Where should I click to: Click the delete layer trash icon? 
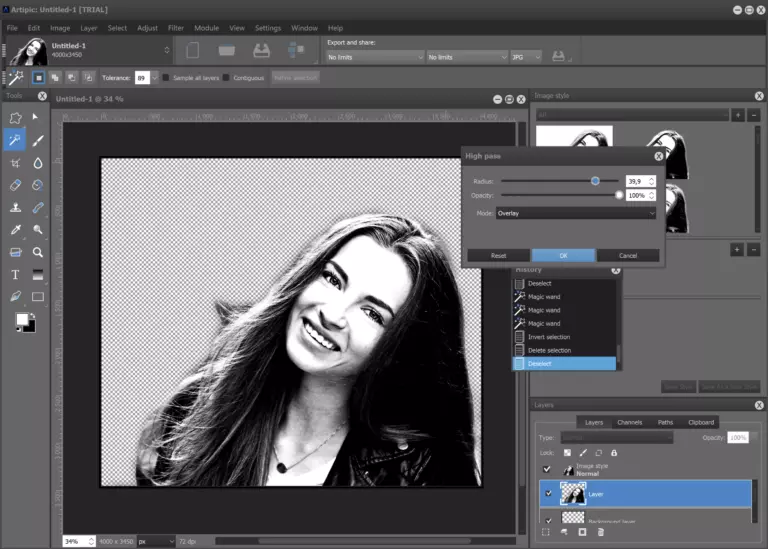point(600,532)
